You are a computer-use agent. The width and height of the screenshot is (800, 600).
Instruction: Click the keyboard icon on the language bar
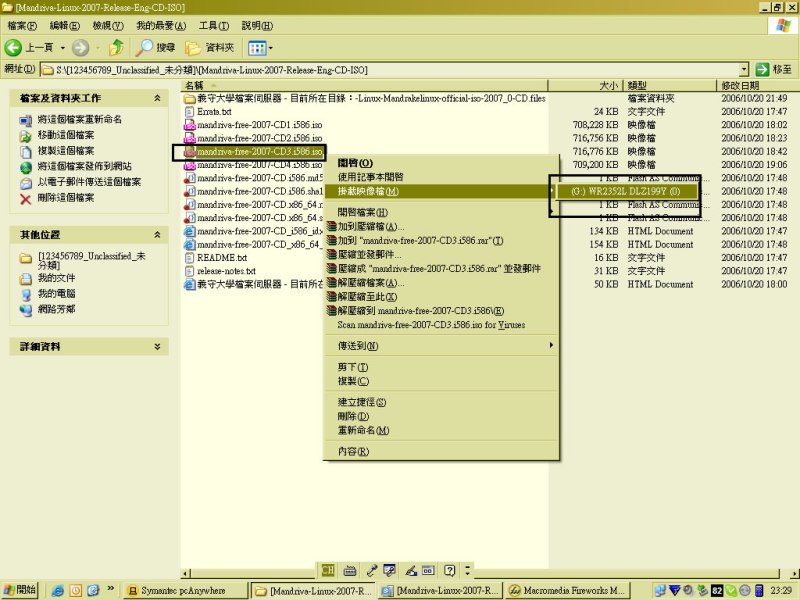click(x=350, y=570)
